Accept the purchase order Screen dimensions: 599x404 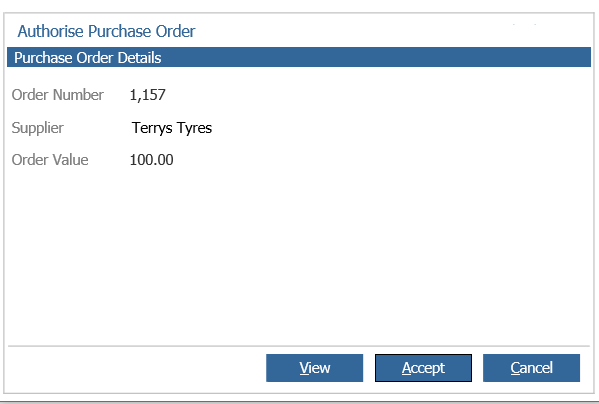423,368
